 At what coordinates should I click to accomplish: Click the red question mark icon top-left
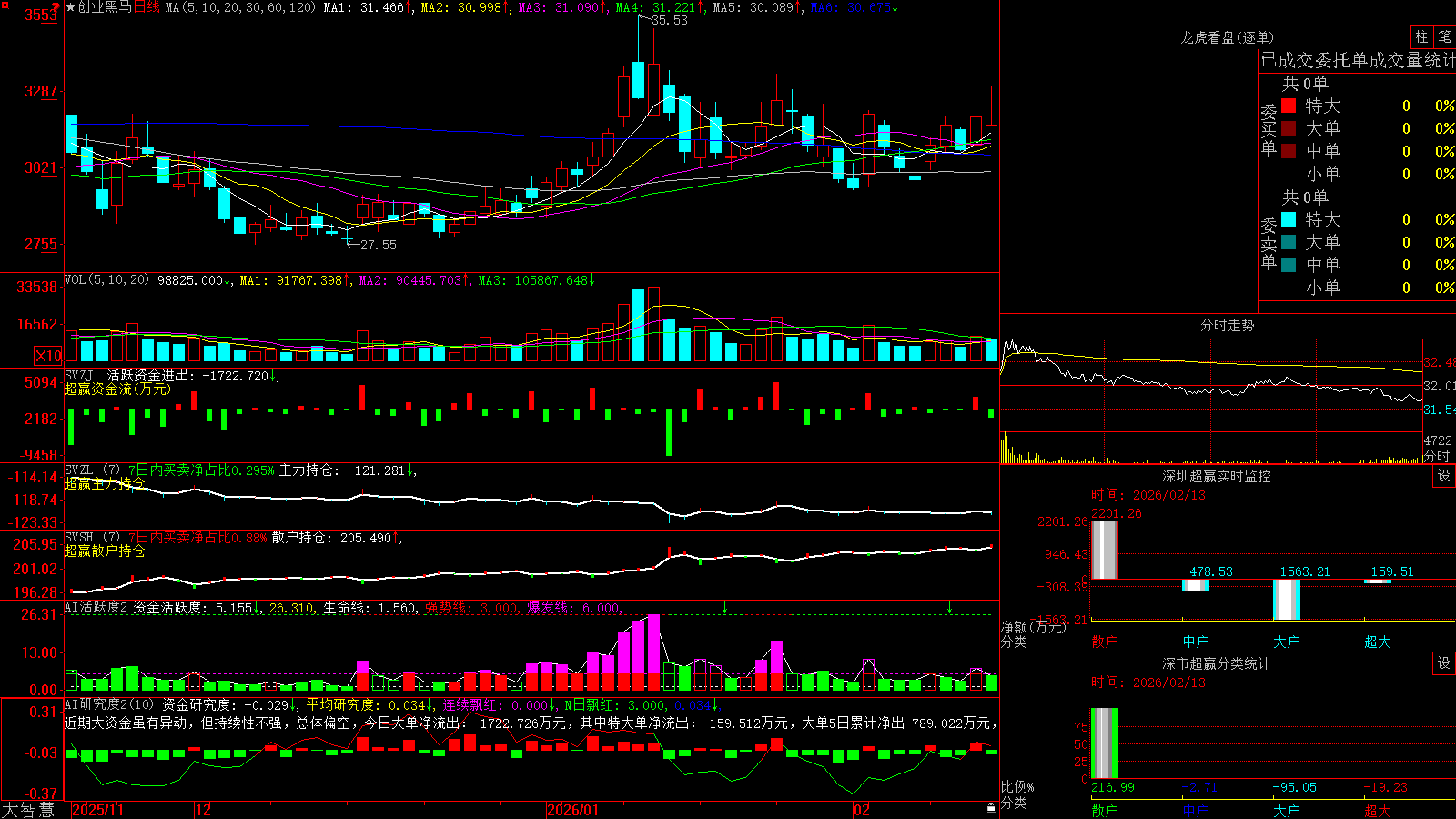tap(56, 8)
